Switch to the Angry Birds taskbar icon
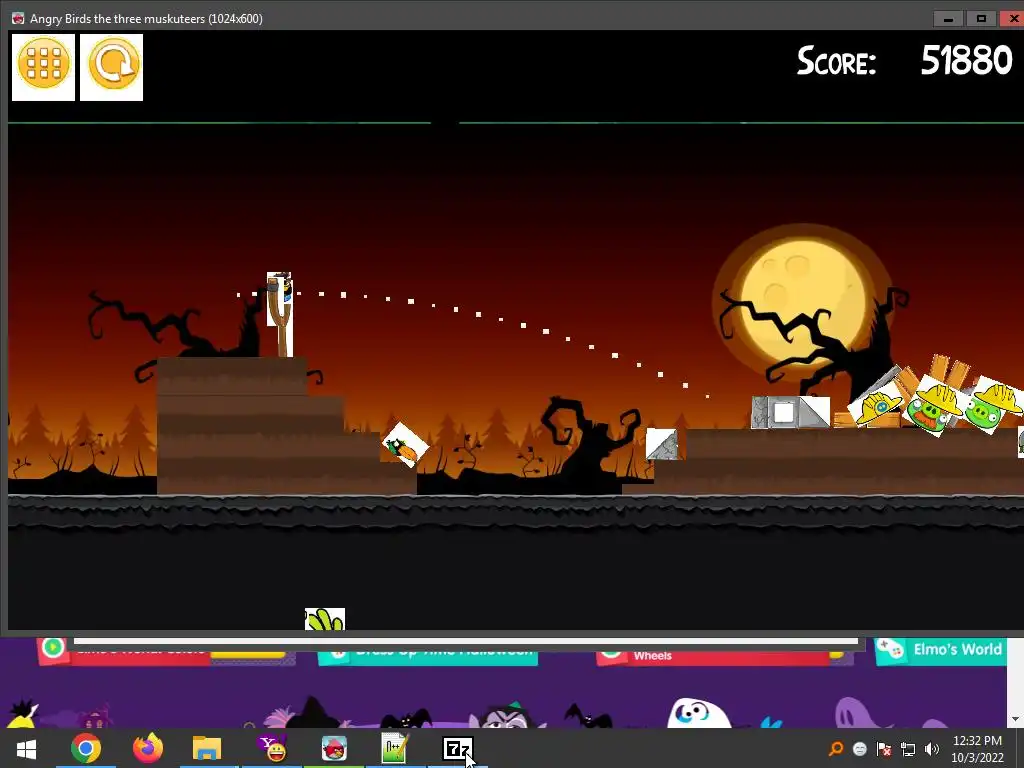 point(334,748)
